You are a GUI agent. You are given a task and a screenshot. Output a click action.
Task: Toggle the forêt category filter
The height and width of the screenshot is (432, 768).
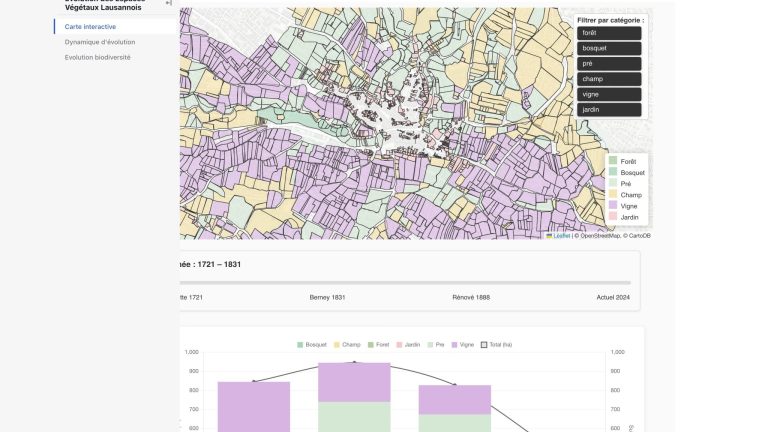[608, 33]
